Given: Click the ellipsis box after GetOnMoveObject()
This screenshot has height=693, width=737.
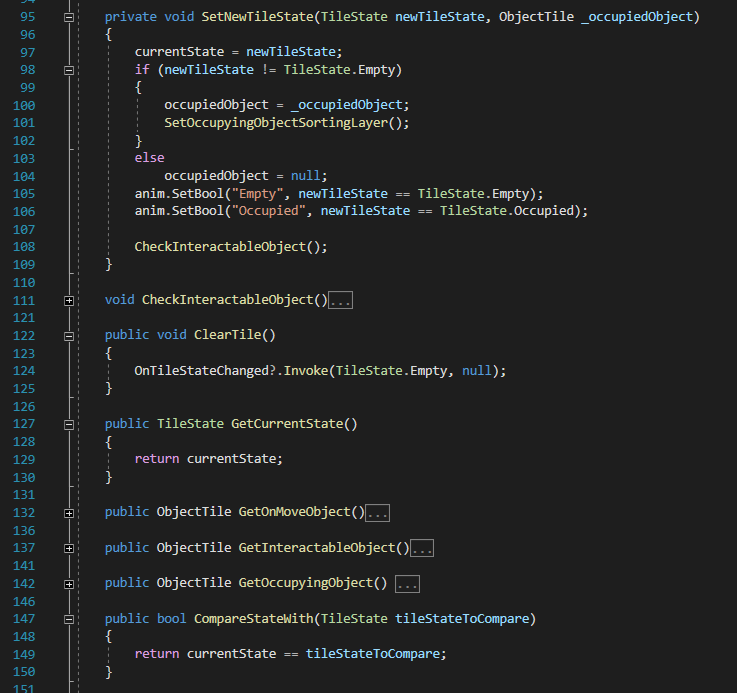Looking at the screenshot, I should 377,513.
